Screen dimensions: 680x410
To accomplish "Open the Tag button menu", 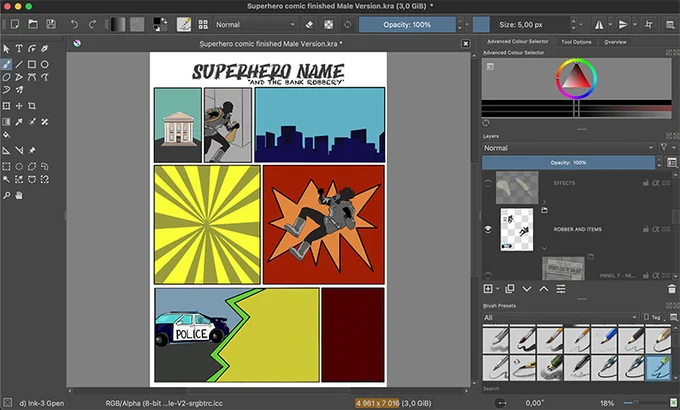I will click(654, 318).
